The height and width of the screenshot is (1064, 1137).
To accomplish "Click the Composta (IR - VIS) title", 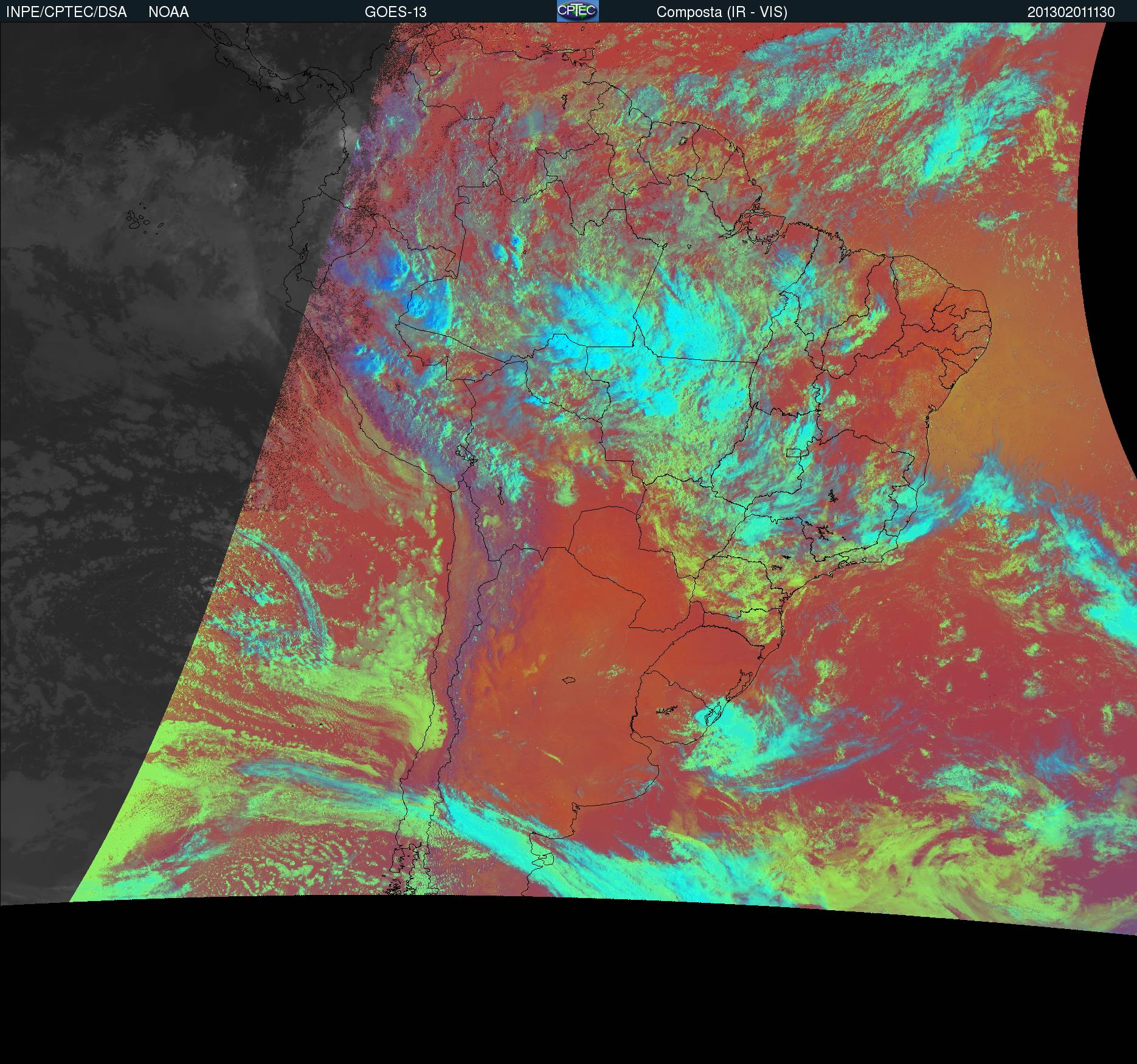I will point(722,12).
